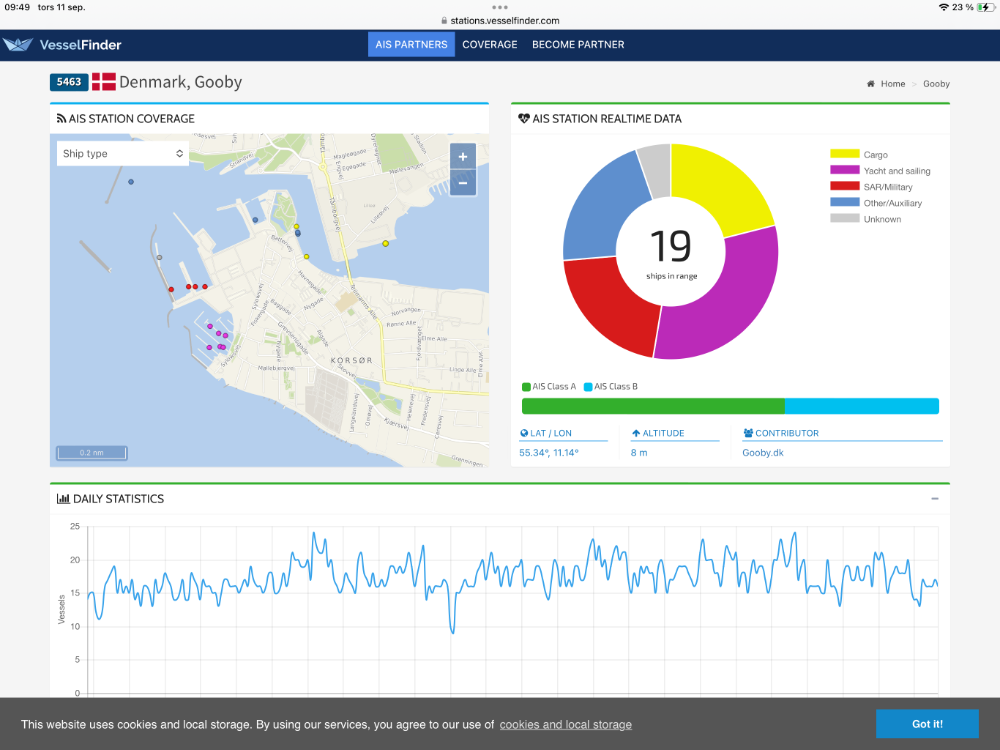Open the Gooby.dk contributor link
1000x750 pixels.
tap(763, 453)
